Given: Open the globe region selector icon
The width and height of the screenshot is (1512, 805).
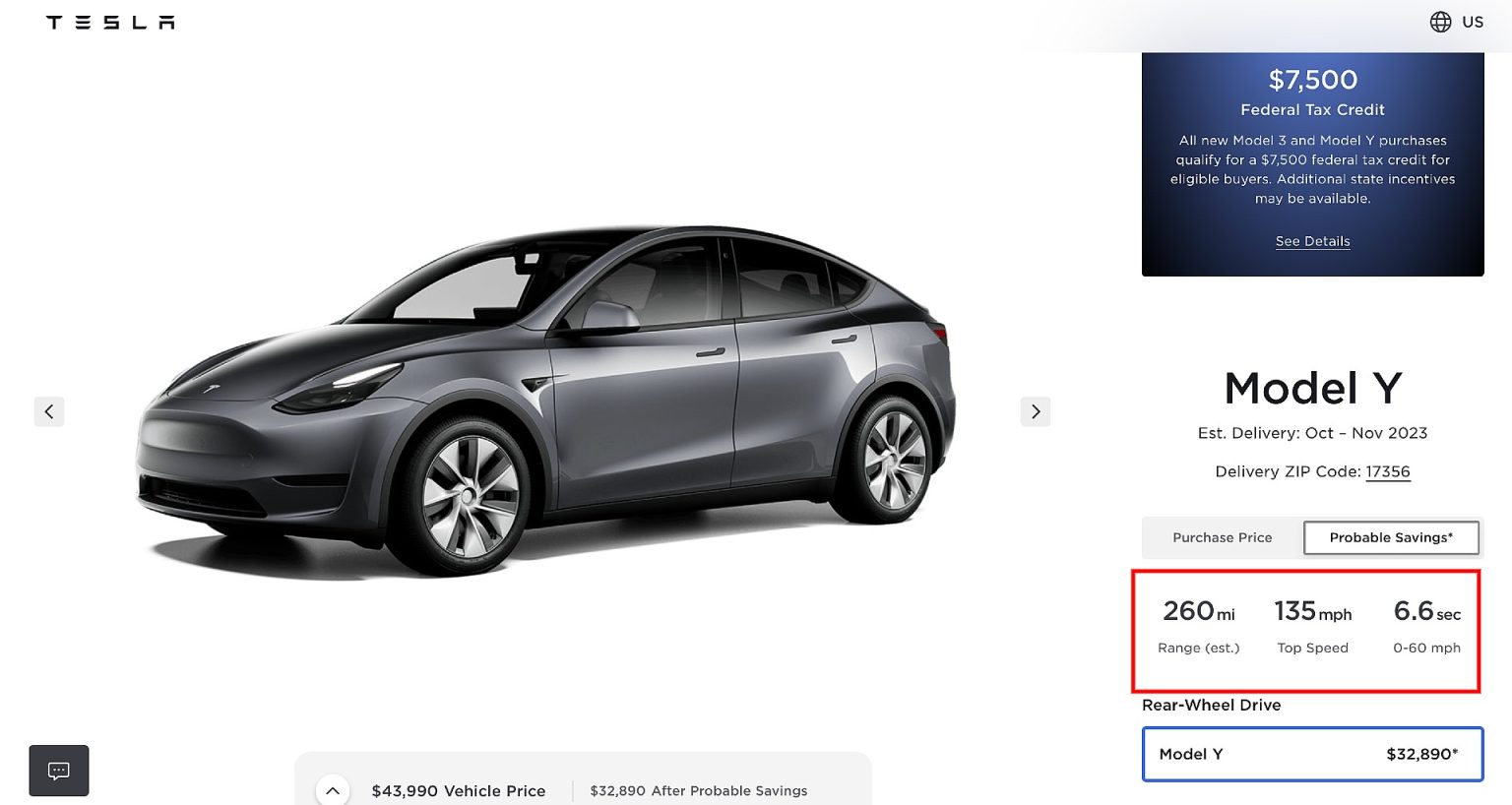Looking at the screenshot, I should point(1440,22).
